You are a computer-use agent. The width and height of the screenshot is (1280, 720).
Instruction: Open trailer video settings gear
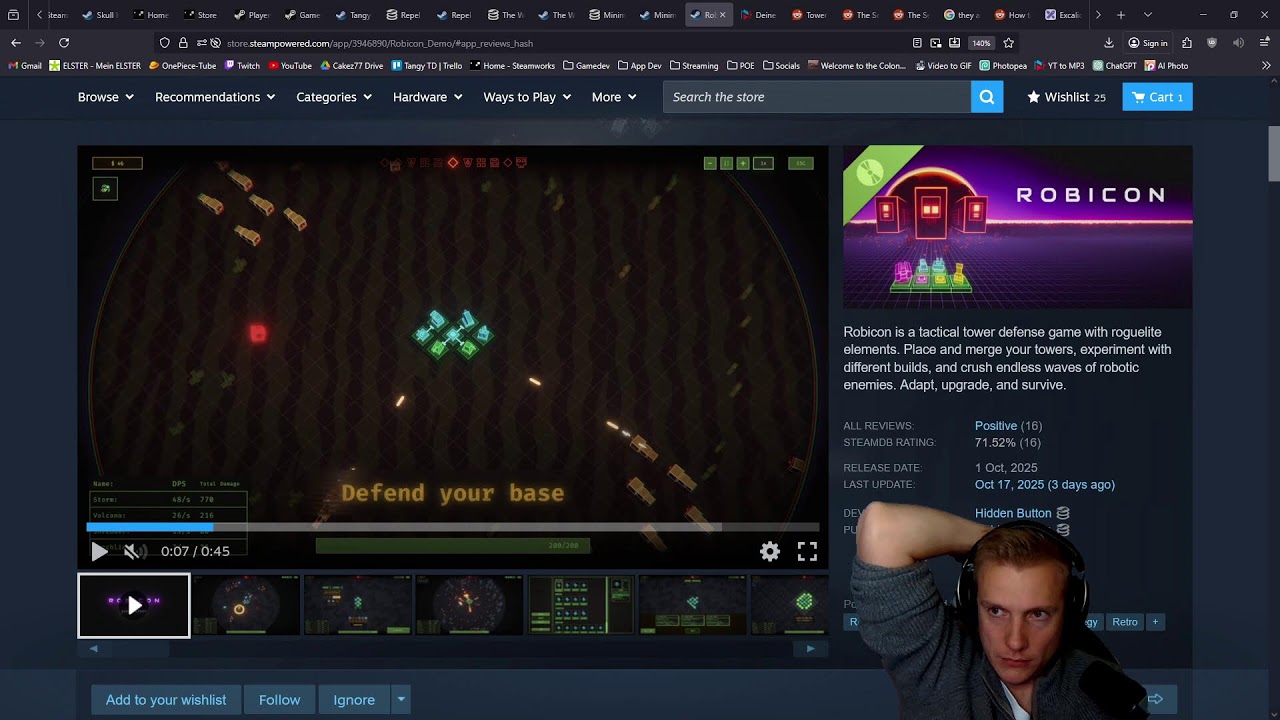click(770, 551)
